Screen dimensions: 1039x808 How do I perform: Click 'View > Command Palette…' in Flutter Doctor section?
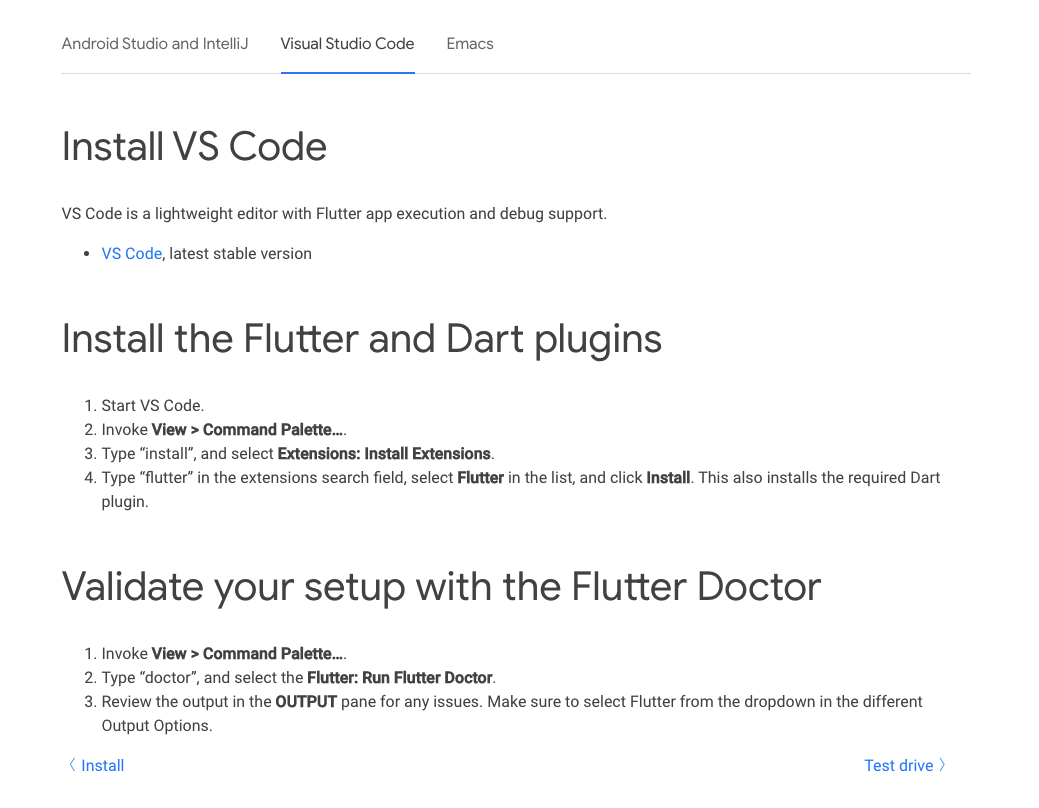tap(247, 654)
